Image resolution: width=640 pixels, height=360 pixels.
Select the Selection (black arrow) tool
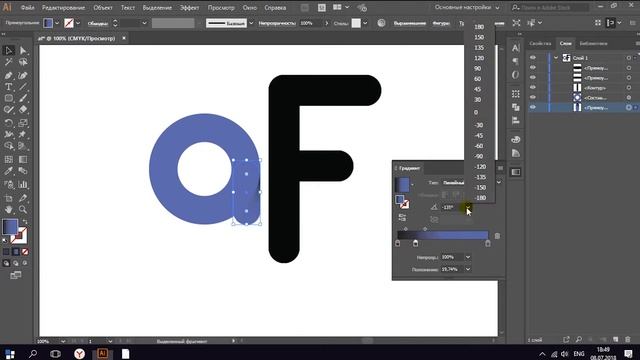tap(9, 50)
